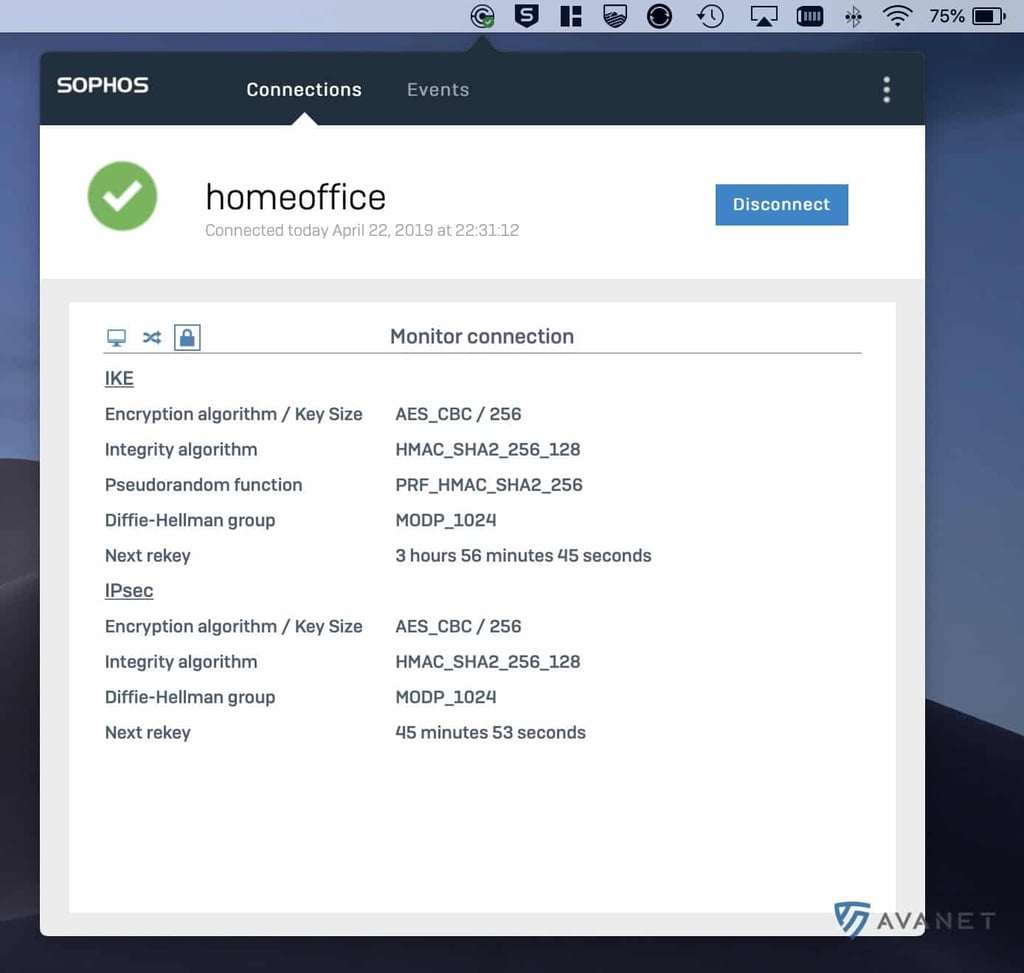Open the S shield menu bar icon
Screen dimensions: 1024x973
[x=526, y=15]
